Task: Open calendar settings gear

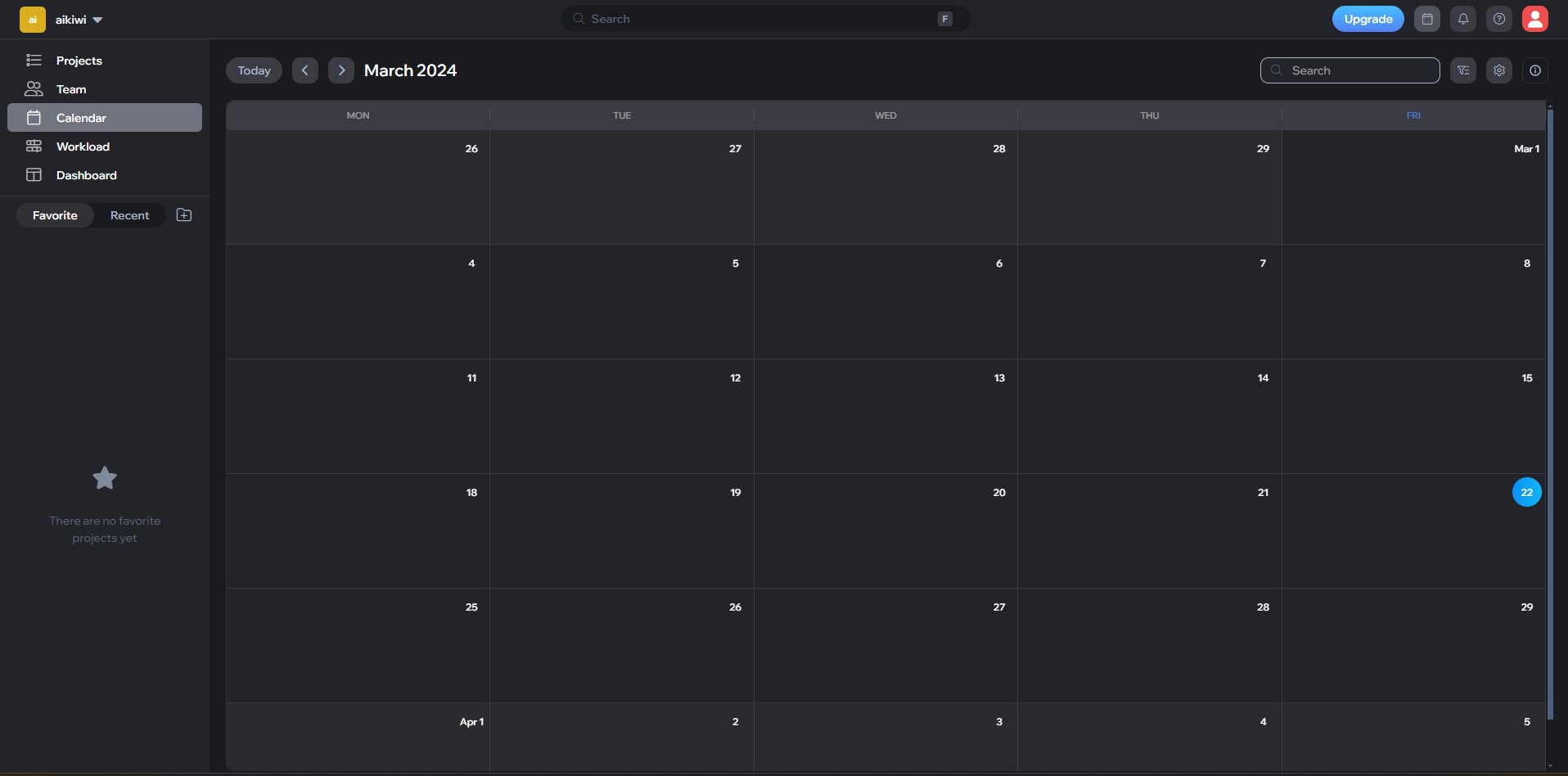Action: coord(1499,70)
